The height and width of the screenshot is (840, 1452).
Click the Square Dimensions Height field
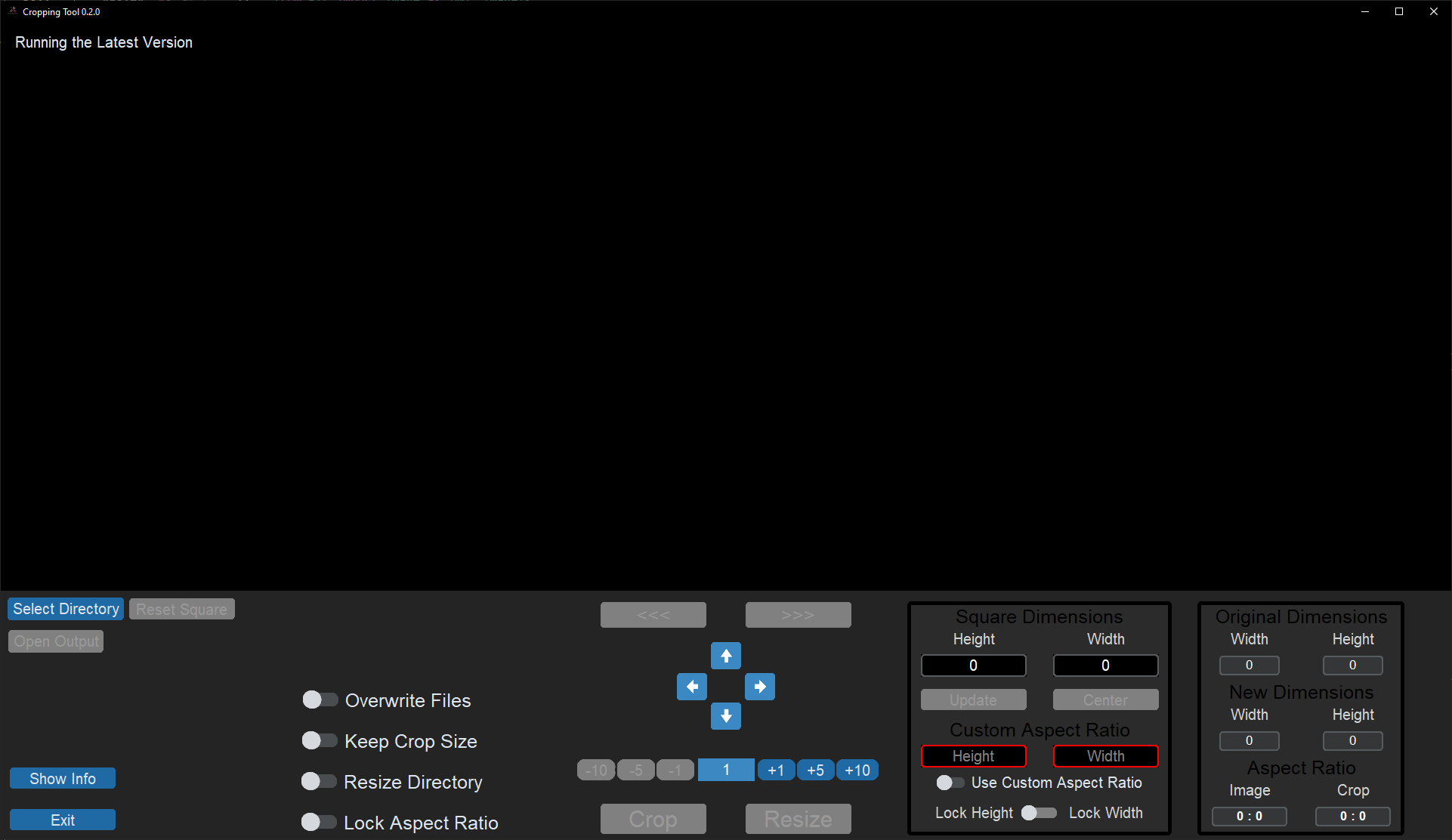click(x=973, y=666)
